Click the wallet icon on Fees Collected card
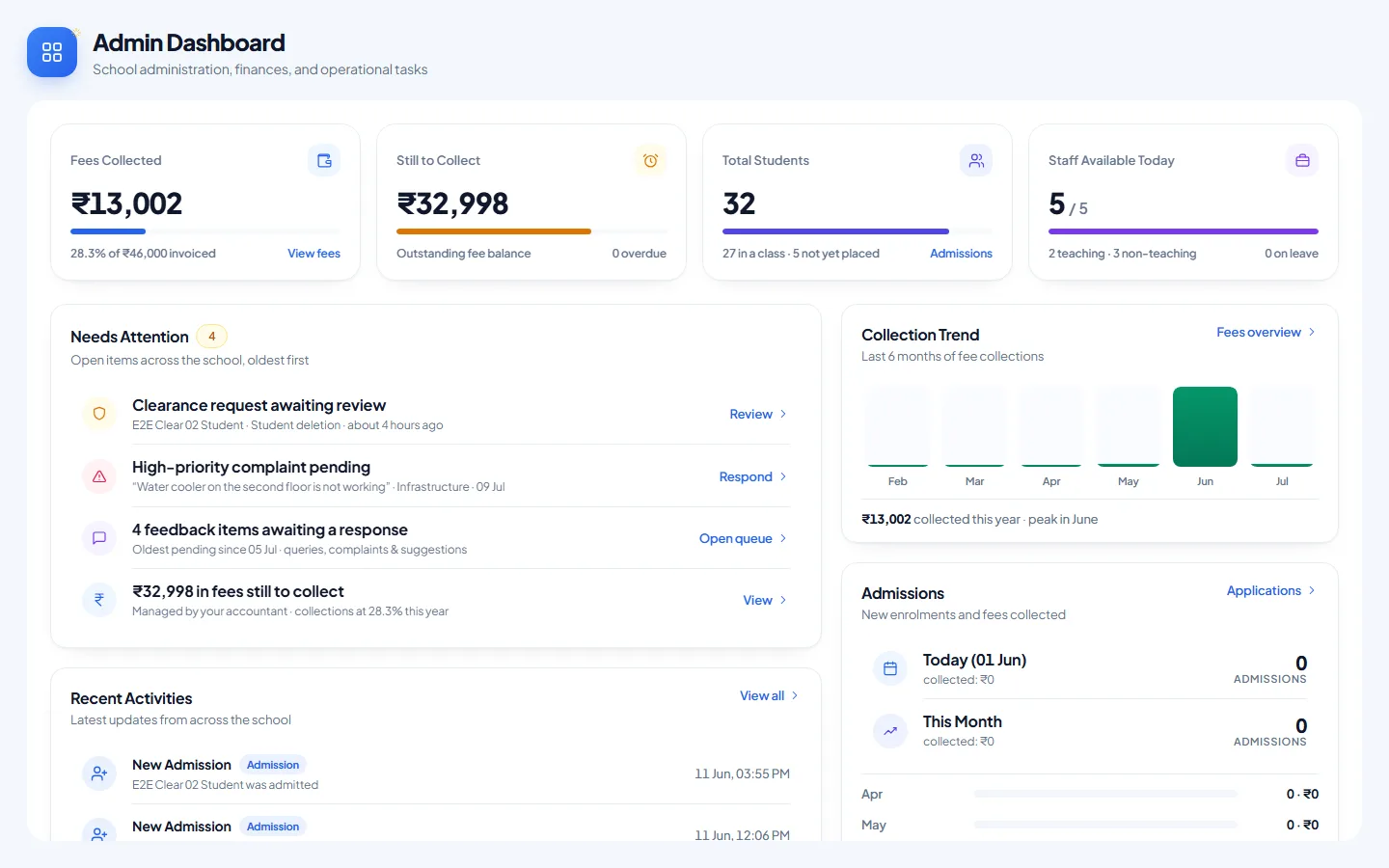This screenshot has height=868, width=1389. point(324,160)
